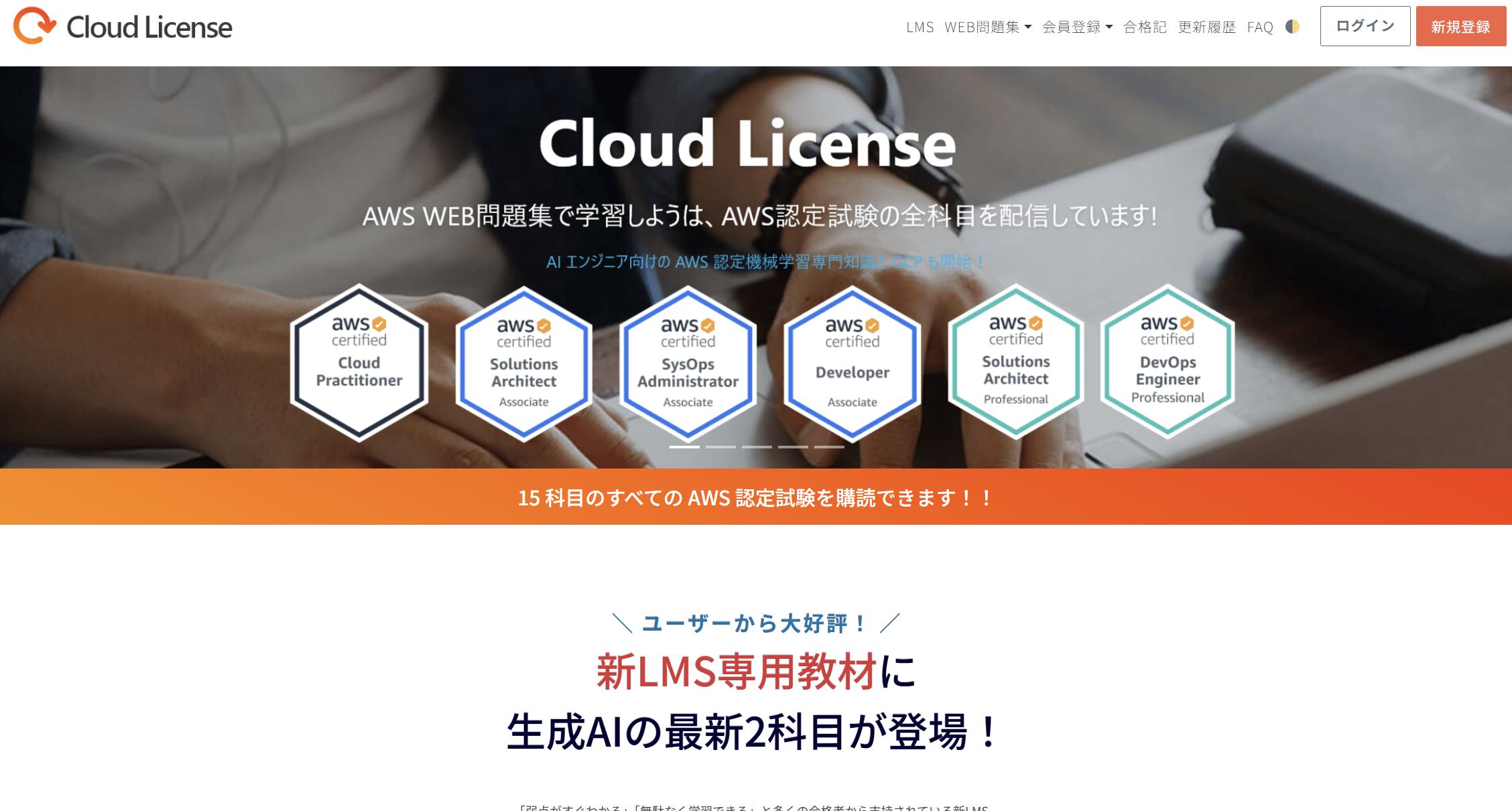Click the Solutions Architect Professional badge
The height and width of the screenshot is (811, 1512).
tap(1015, 362)
